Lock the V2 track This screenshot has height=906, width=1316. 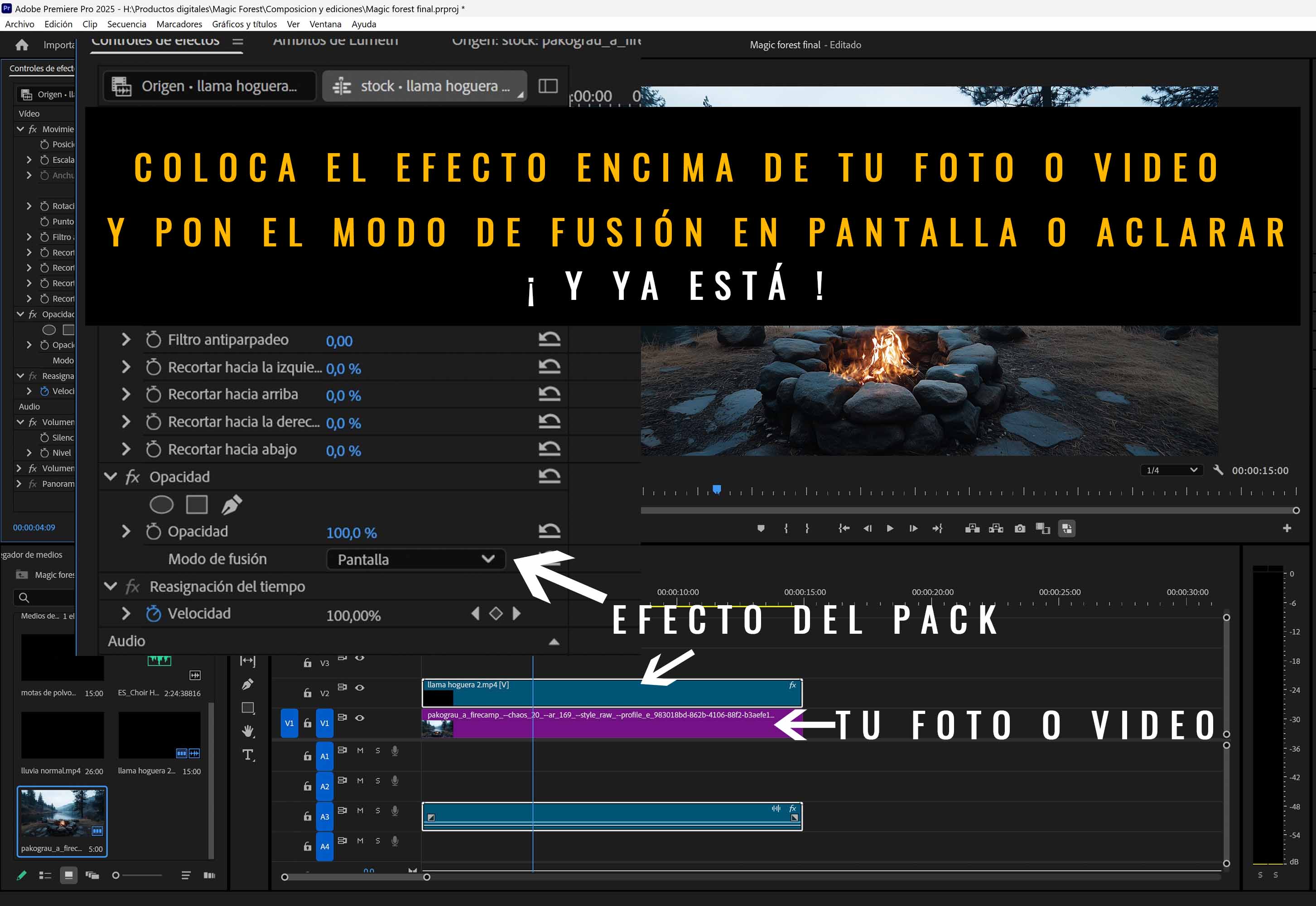click(x=307, y=693)
